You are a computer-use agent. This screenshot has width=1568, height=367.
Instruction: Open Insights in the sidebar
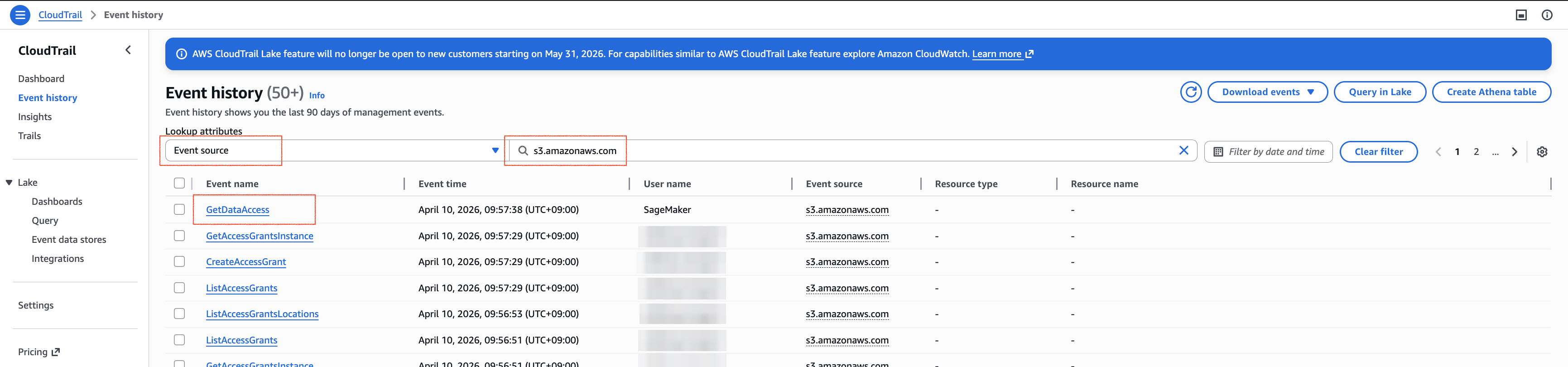coord(35,117)
